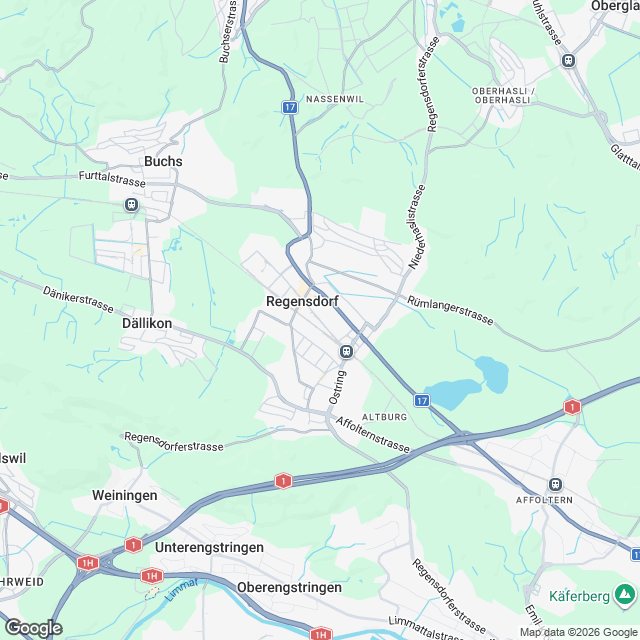Viewport: 640px width, 640px height.
Task: Click the Oberhasli area train station icon
Action: 568,61
